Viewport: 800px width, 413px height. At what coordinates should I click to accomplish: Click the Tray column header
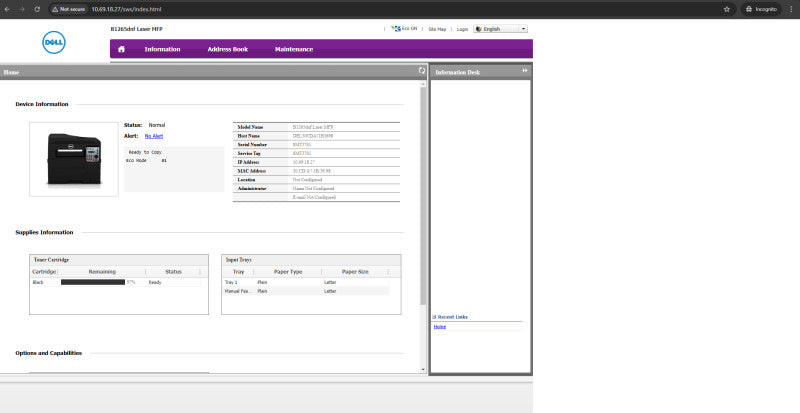238,272
